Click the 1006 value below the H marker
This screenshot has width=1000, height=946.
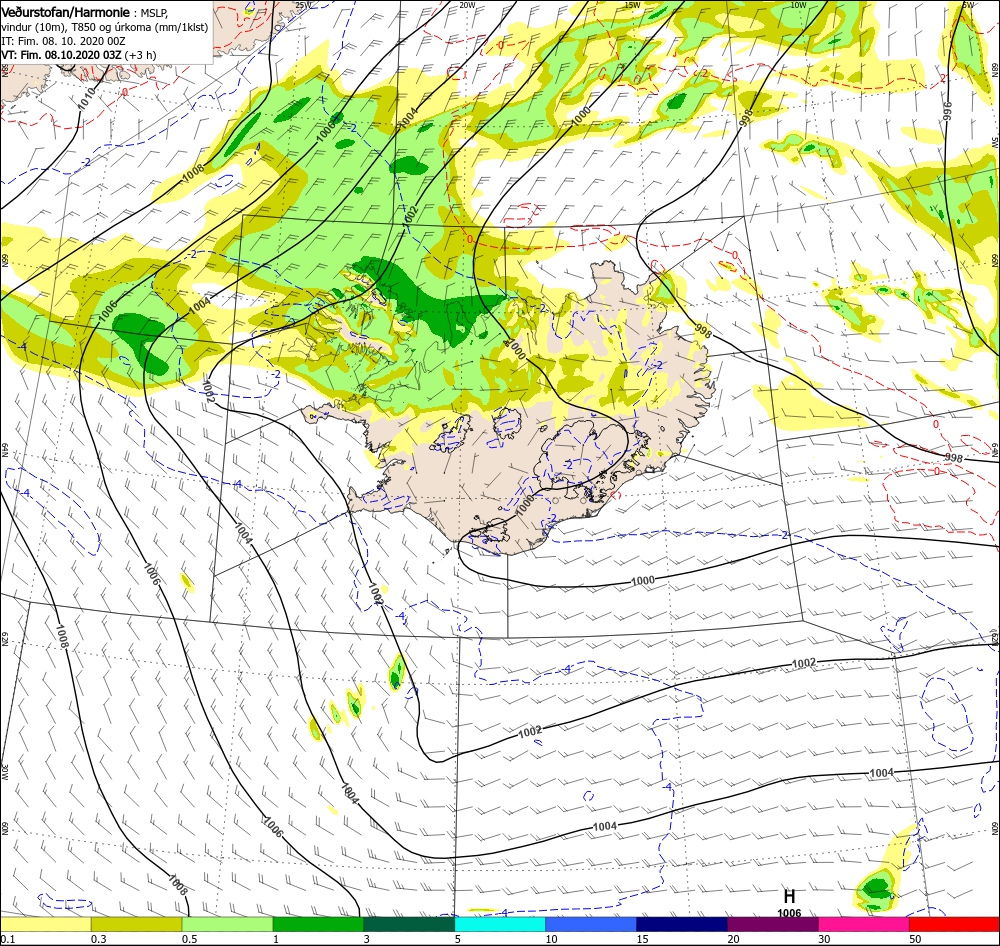coord(789,913)
